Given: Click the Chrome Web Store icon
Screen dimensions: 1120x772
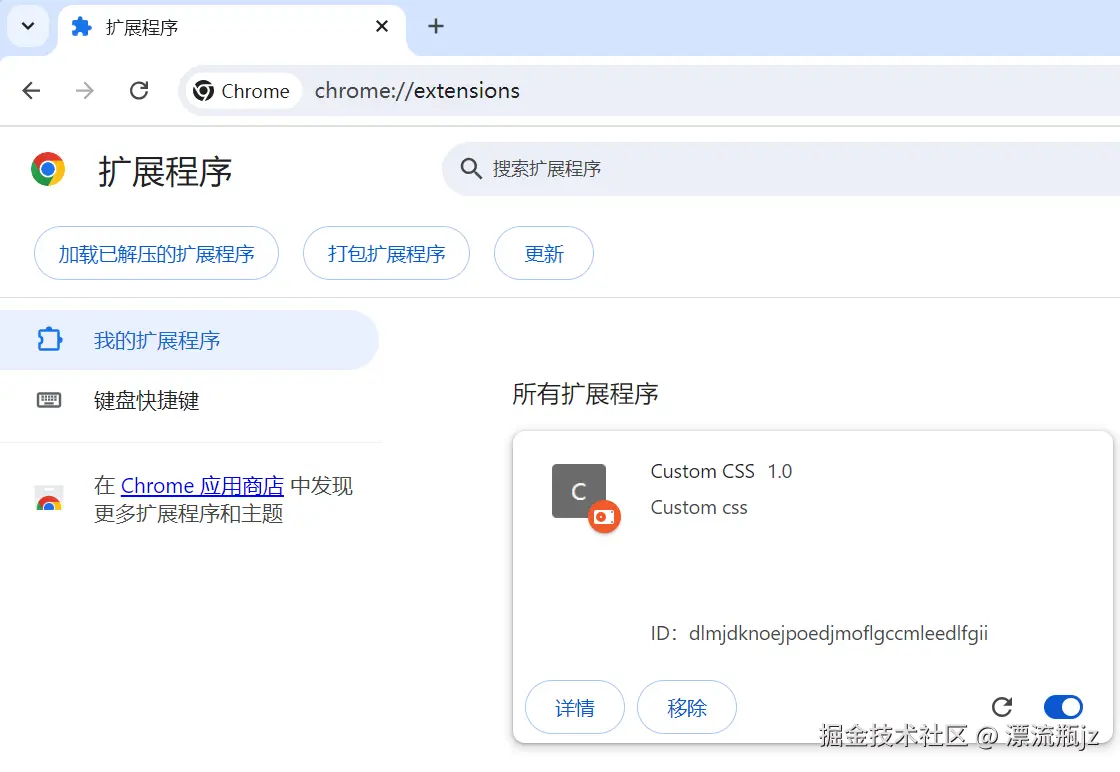Looking at the screenshot, I should [x=49, y=498].
